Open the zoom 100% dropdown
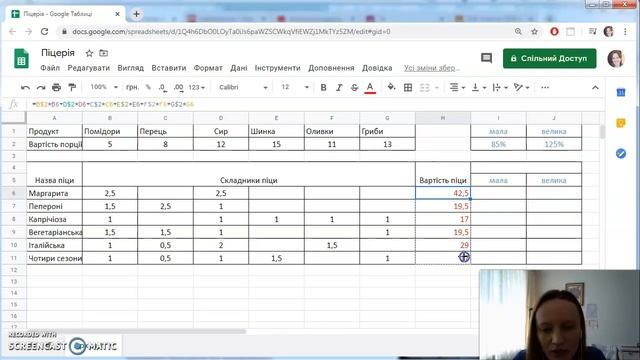640x360 pixels. [x=104, y=87]
